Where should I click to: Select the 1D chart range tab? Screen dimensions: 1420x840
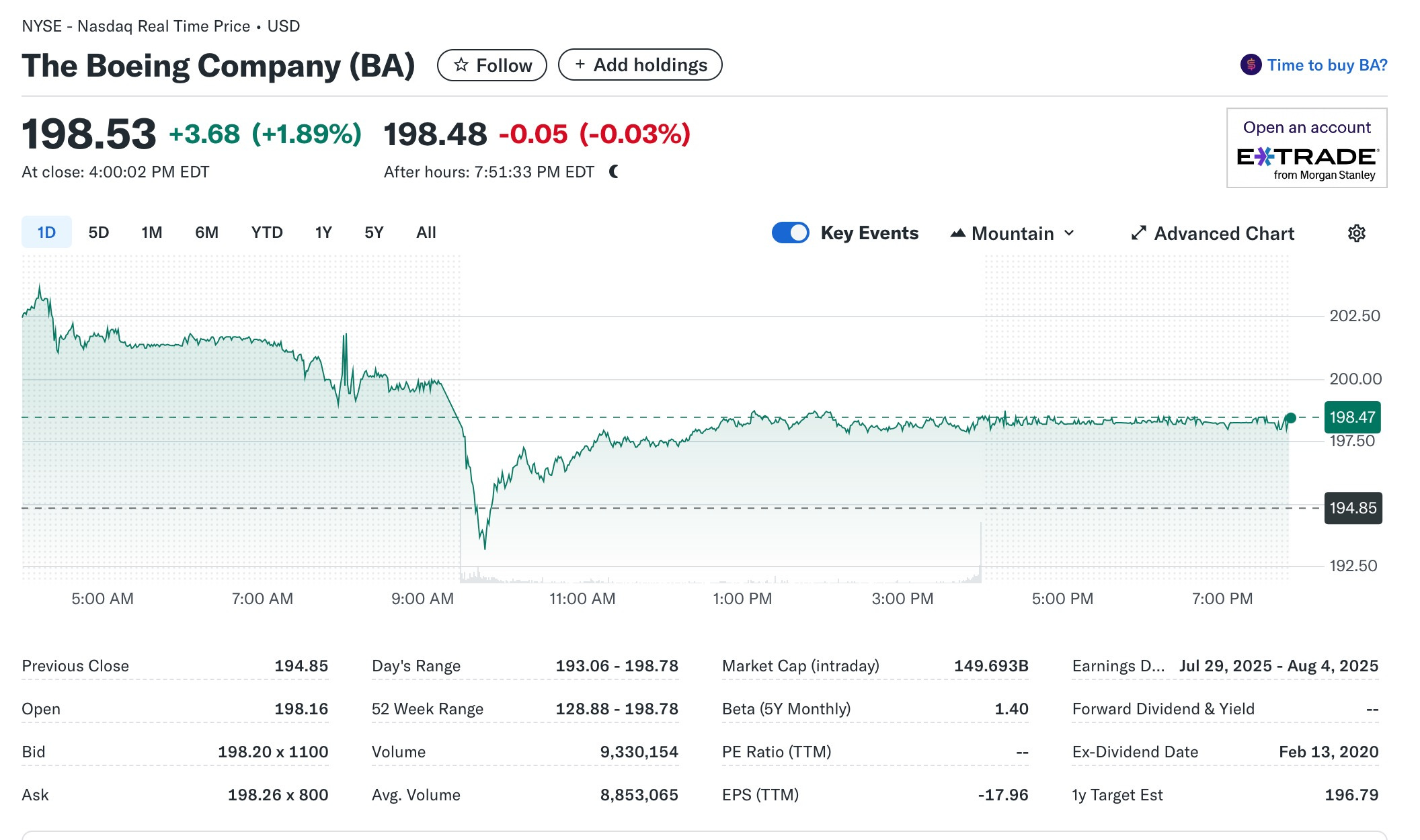(46, 233)
